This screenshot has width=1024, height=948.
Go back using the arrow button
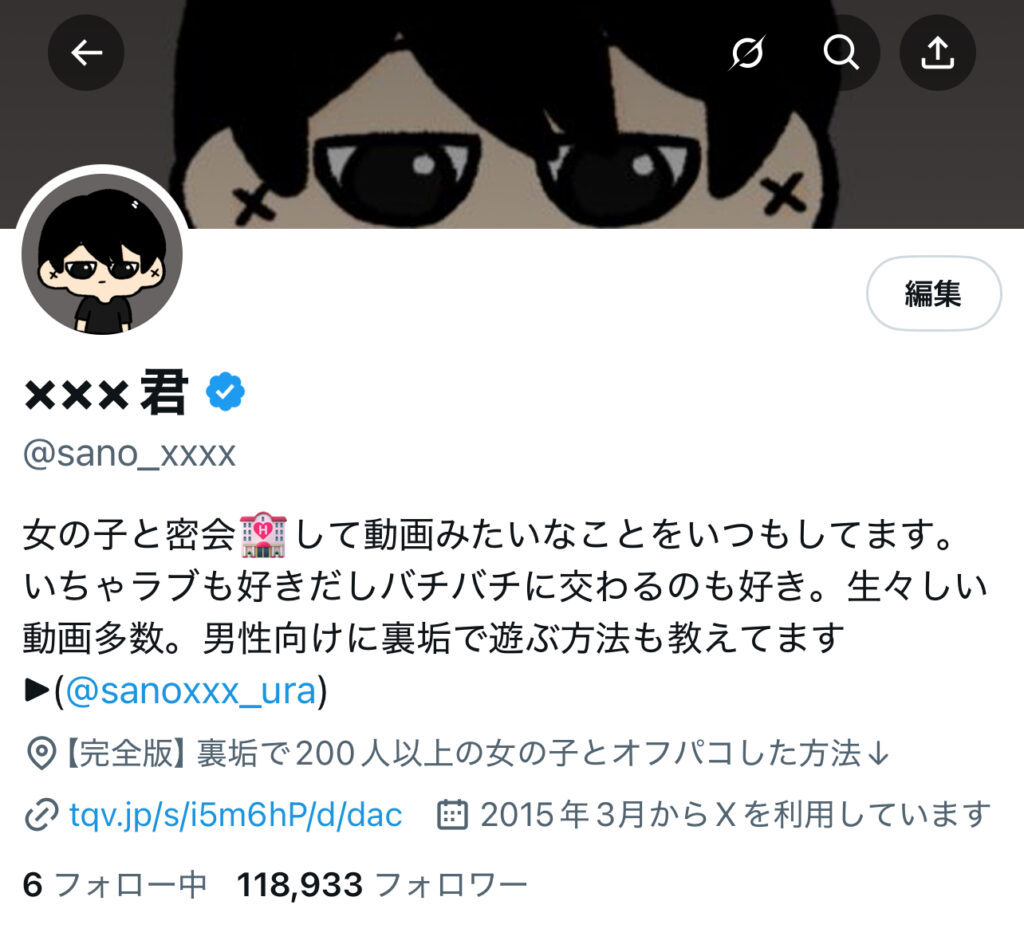86,53
